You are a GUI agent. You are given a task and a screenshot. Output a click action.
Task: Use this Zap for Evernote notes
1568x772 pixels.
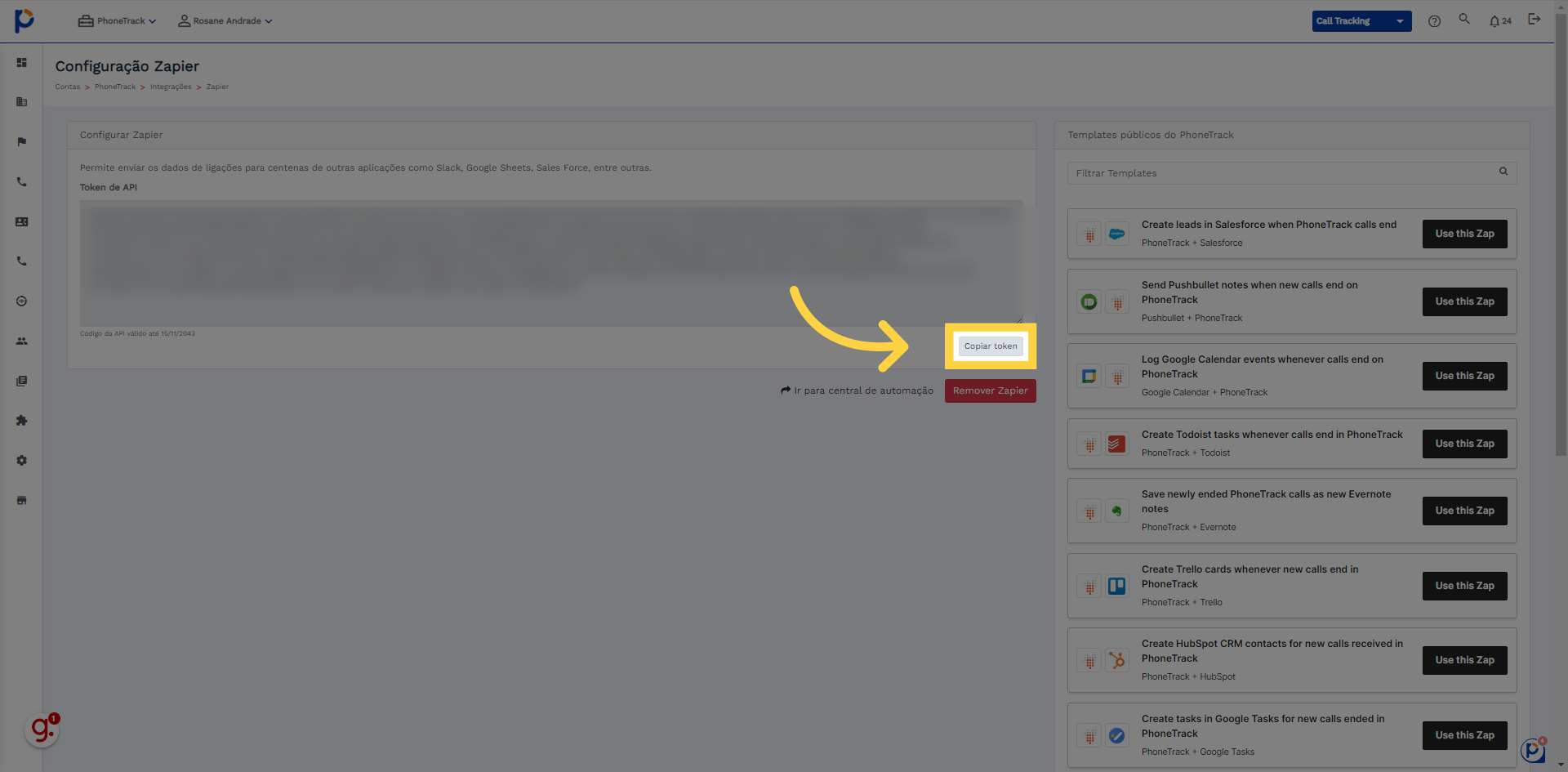coord(1464,511)
